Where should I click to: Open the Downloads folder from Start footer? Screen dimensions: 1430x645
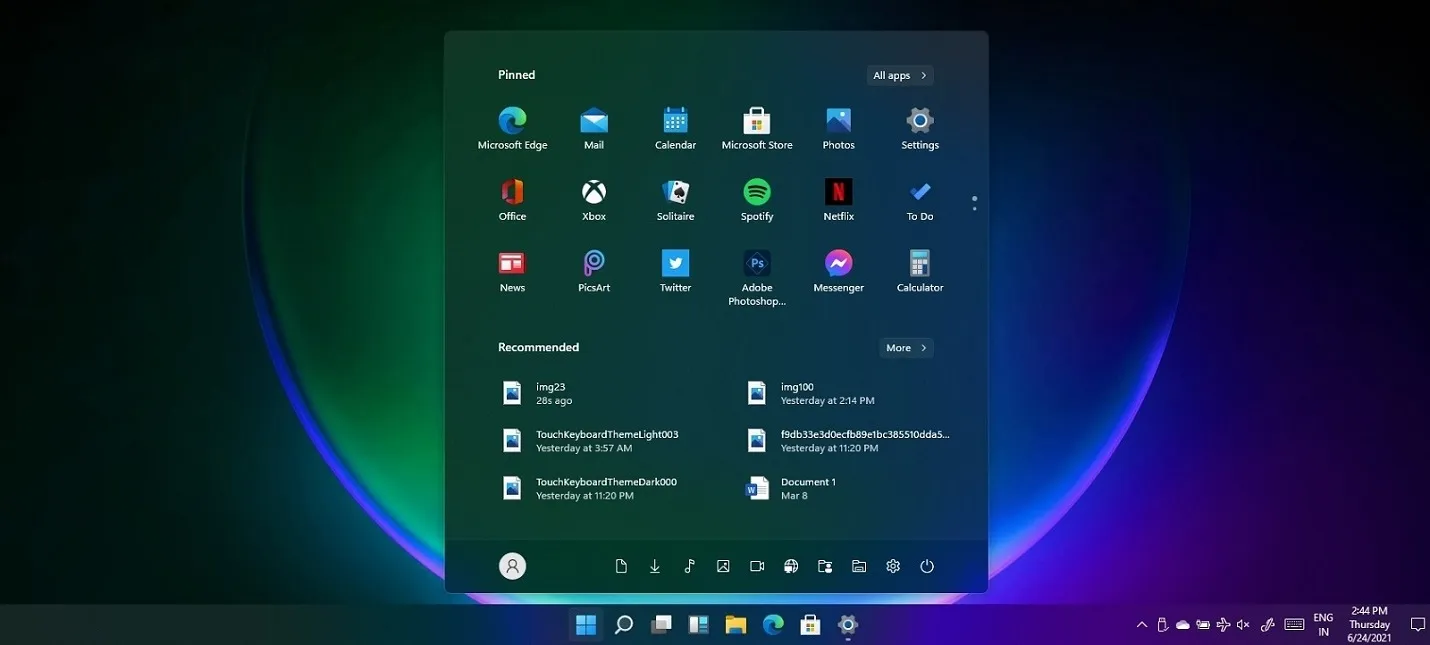click(x=655, y=566)
